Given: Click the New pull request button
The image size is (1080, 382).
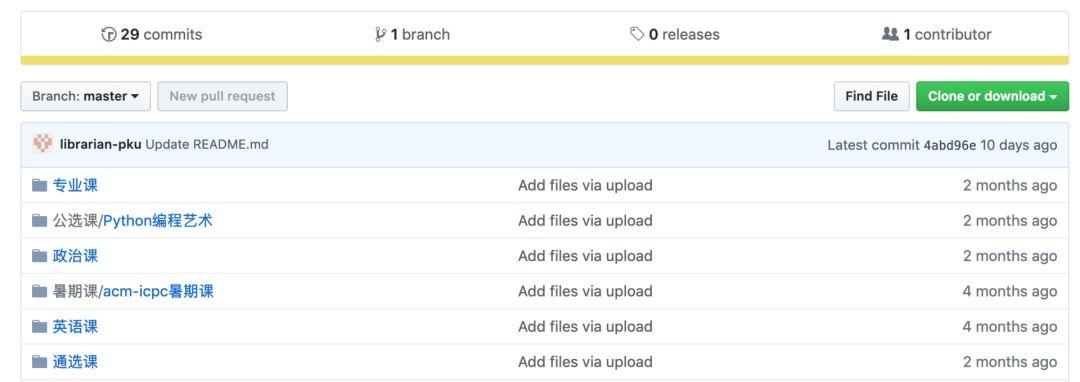Looking at the screenshot, I should tap(222, 96).
